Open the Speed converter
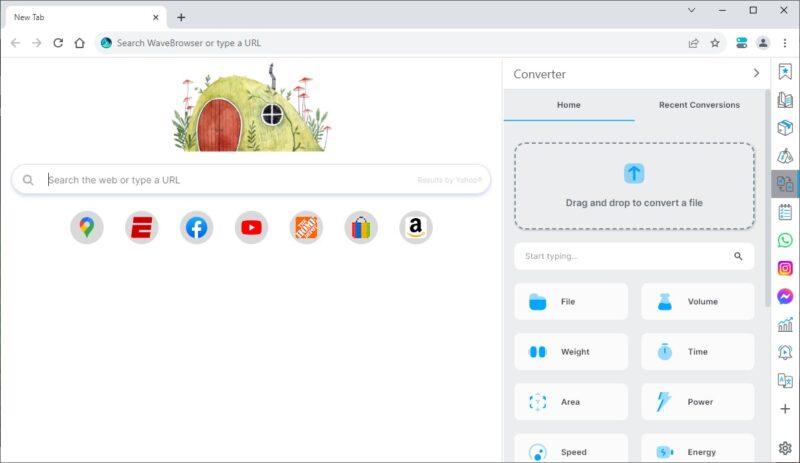Screen dimensions: 800x463 coord(571,449)
